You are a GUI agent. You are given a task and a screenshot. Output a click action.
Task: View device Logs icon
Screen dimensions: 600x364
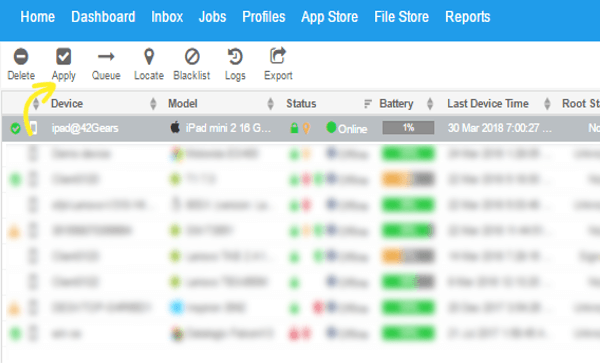[235, 57]
